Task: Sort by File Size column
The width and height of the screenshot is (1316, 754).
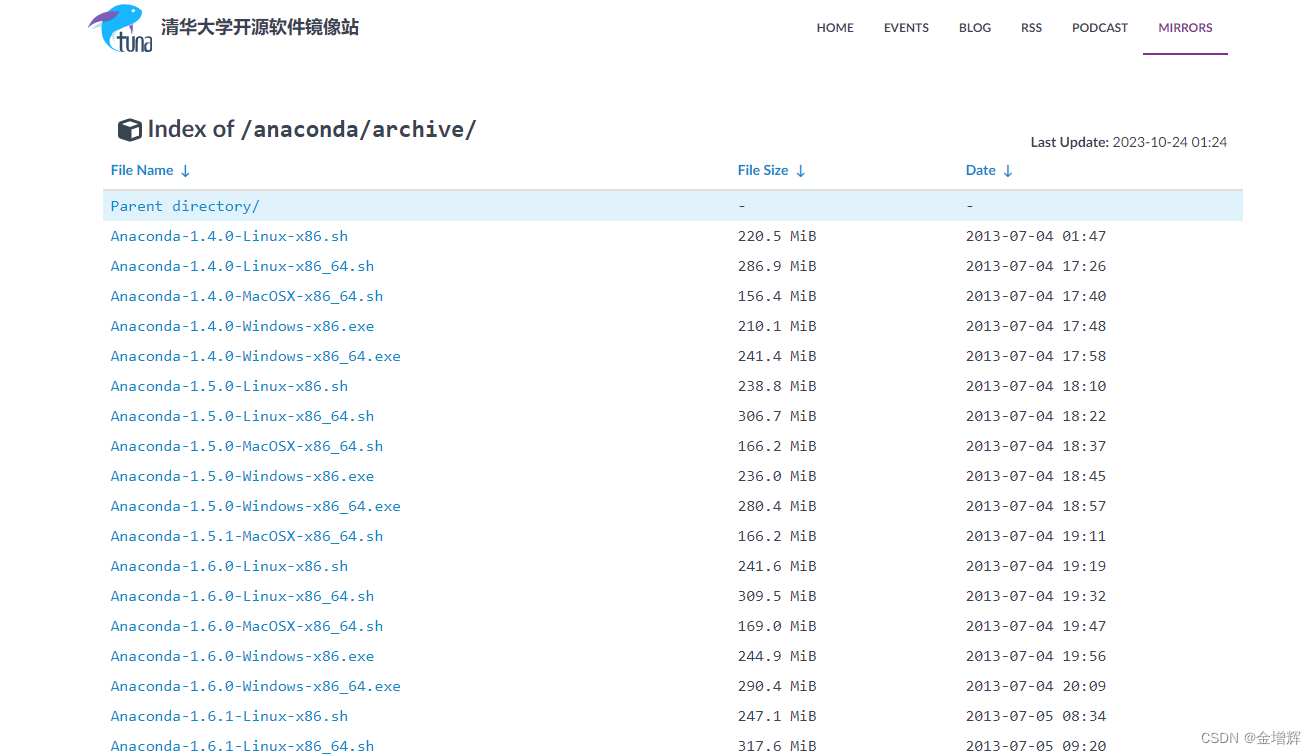Action: point(771,170)
